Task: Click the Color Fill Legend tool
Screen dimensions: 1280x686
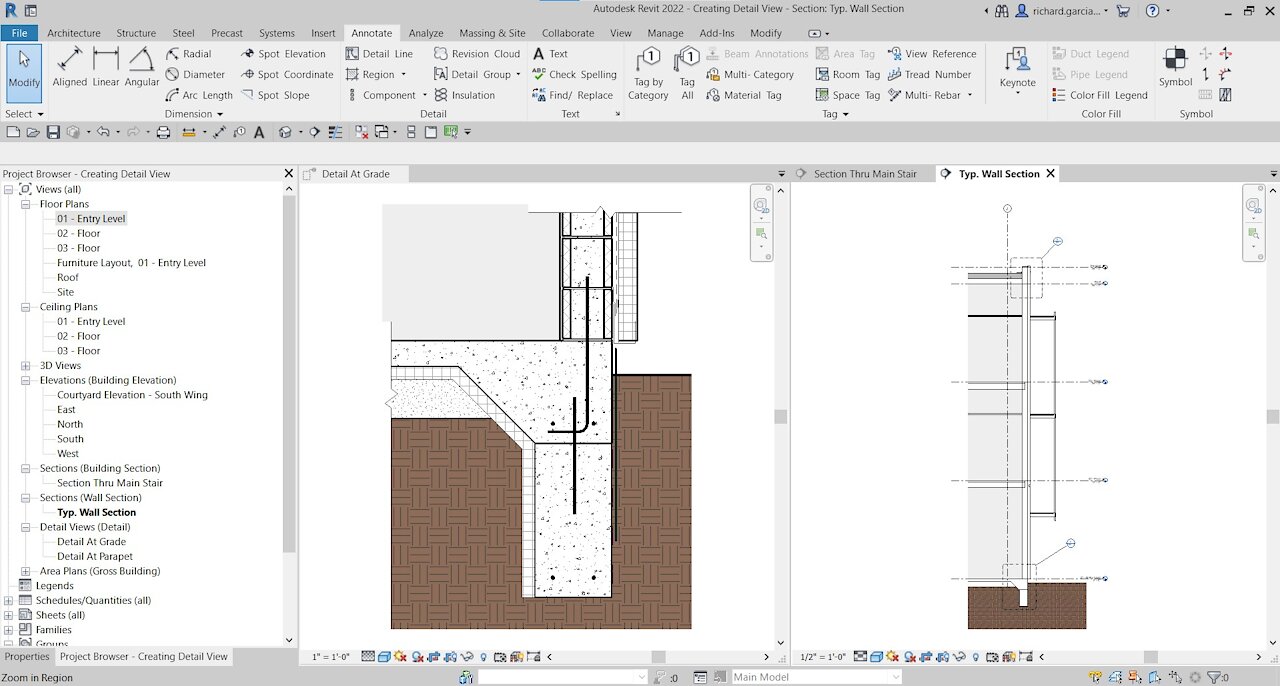Action: [x=1100, y=95]
